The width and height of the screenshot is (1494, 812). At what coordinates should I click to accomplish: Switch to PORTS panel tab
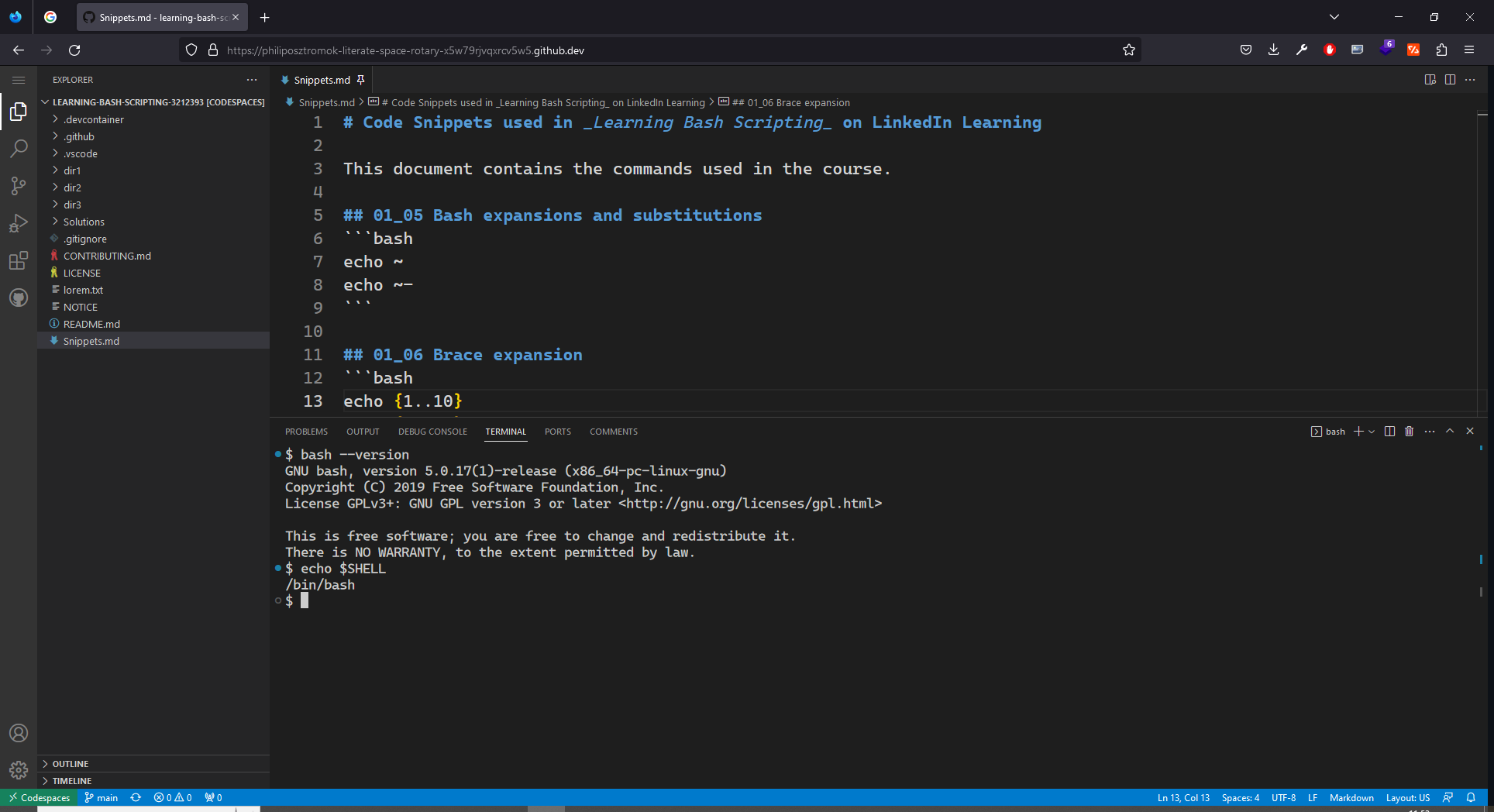click(x=558, y=432)
